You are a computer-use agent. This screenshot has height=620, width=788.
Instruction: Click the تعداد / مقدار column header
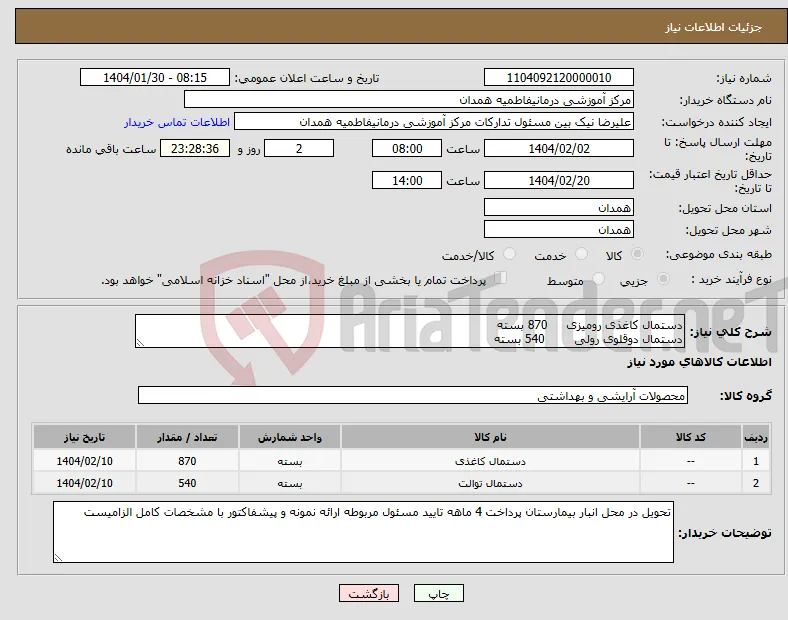click(187, 437)
